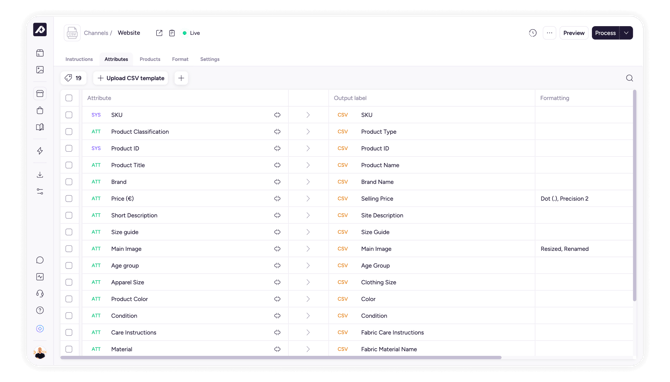Click mapping icon in Material row
Screen dimensions: 670x382
(277, 349)
